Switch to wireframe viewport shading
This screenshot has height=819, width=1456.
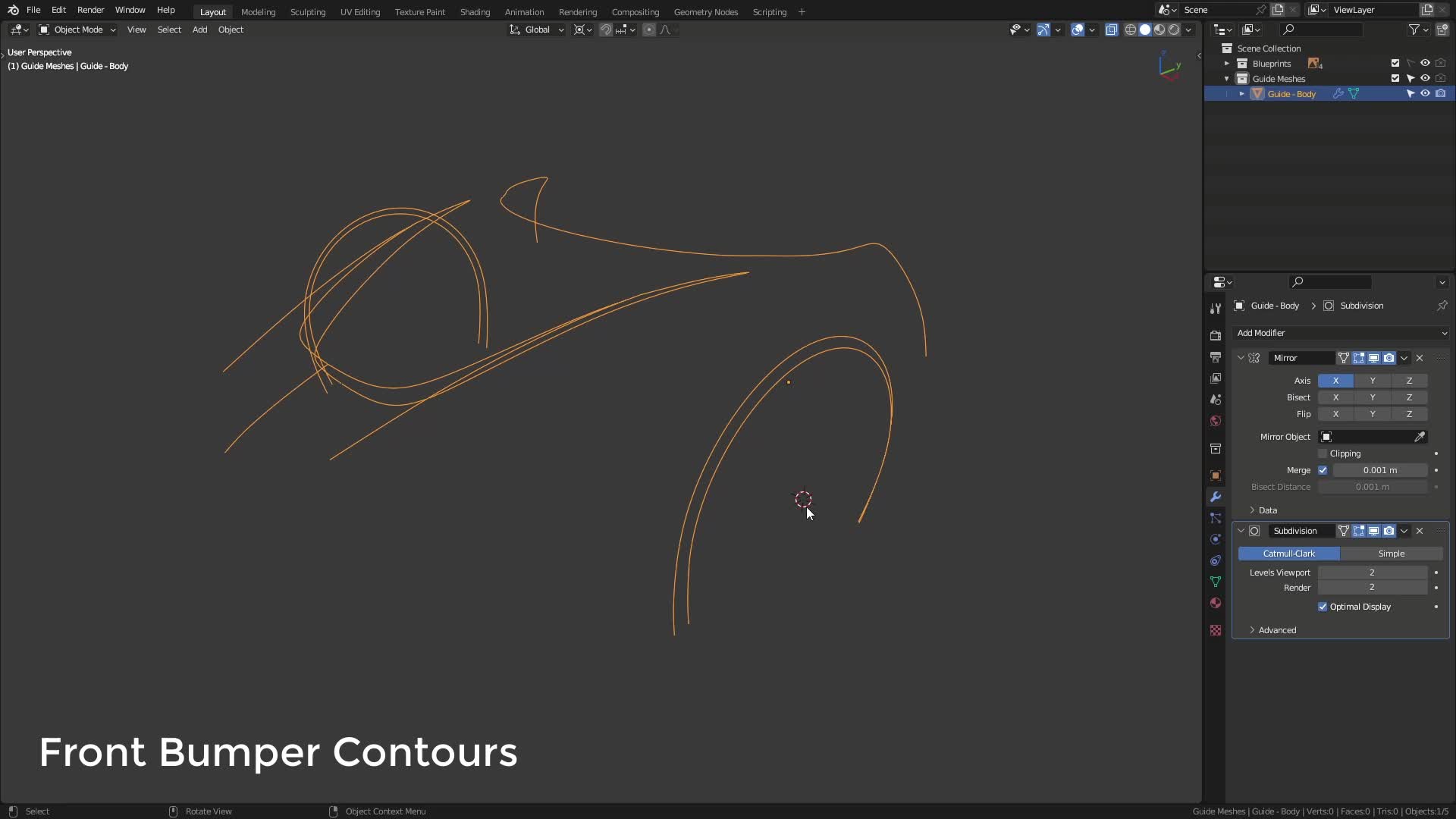[x=1130, y=30]
